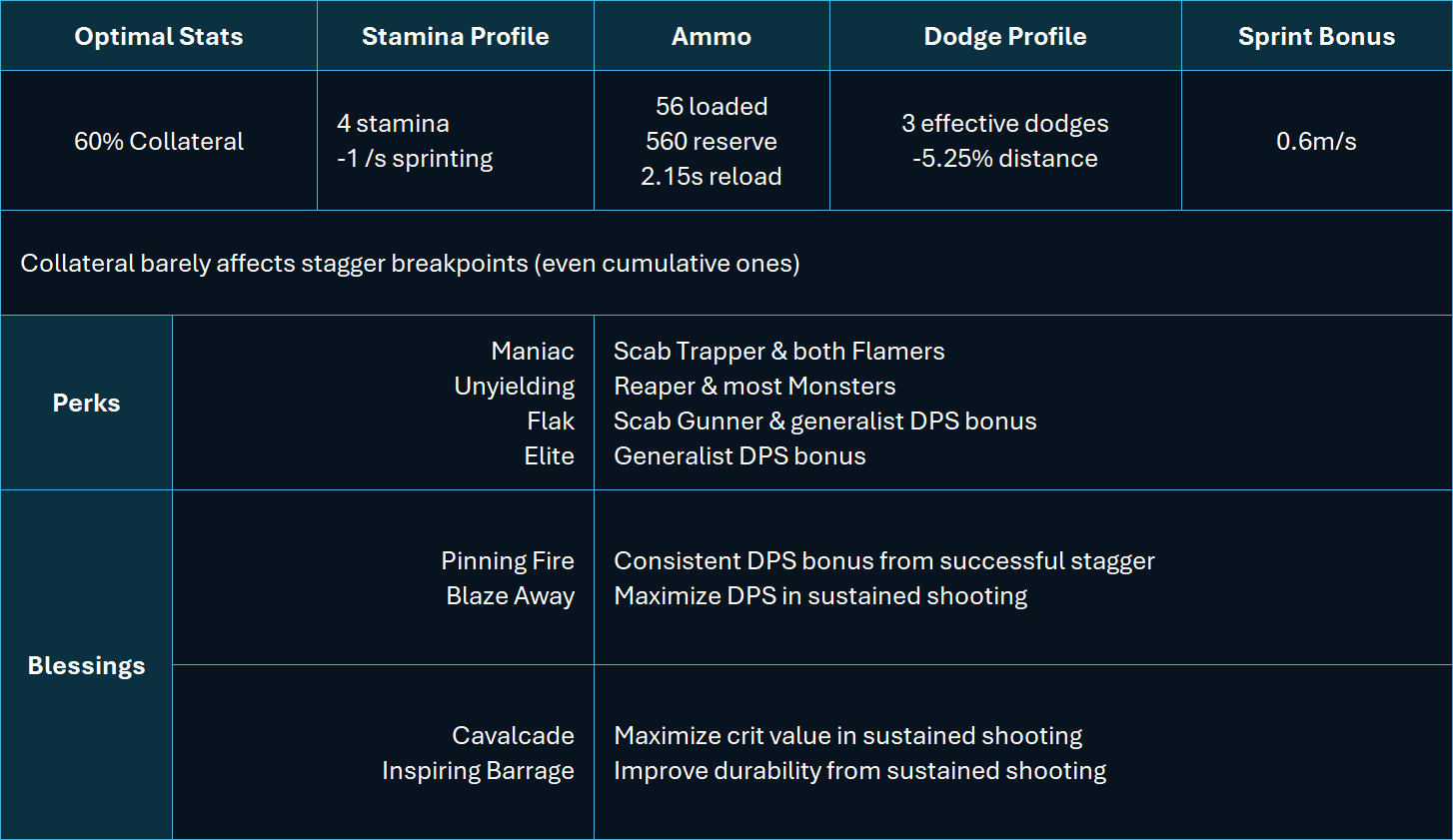Select the 4 stamina text

coord(393,123)
